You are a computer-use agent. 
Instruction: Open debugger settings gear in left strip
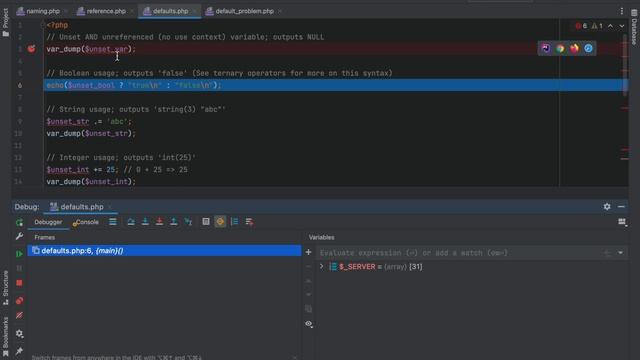coord(19,333)
